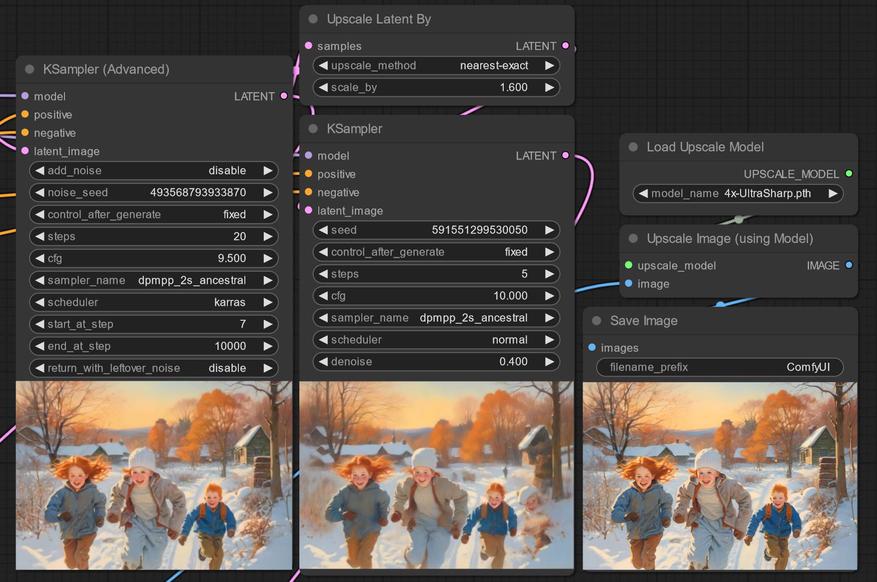Increase scale_by 1.600 with right arrow
The height and width of the screenshot is (582, 877).
[549, 87]
